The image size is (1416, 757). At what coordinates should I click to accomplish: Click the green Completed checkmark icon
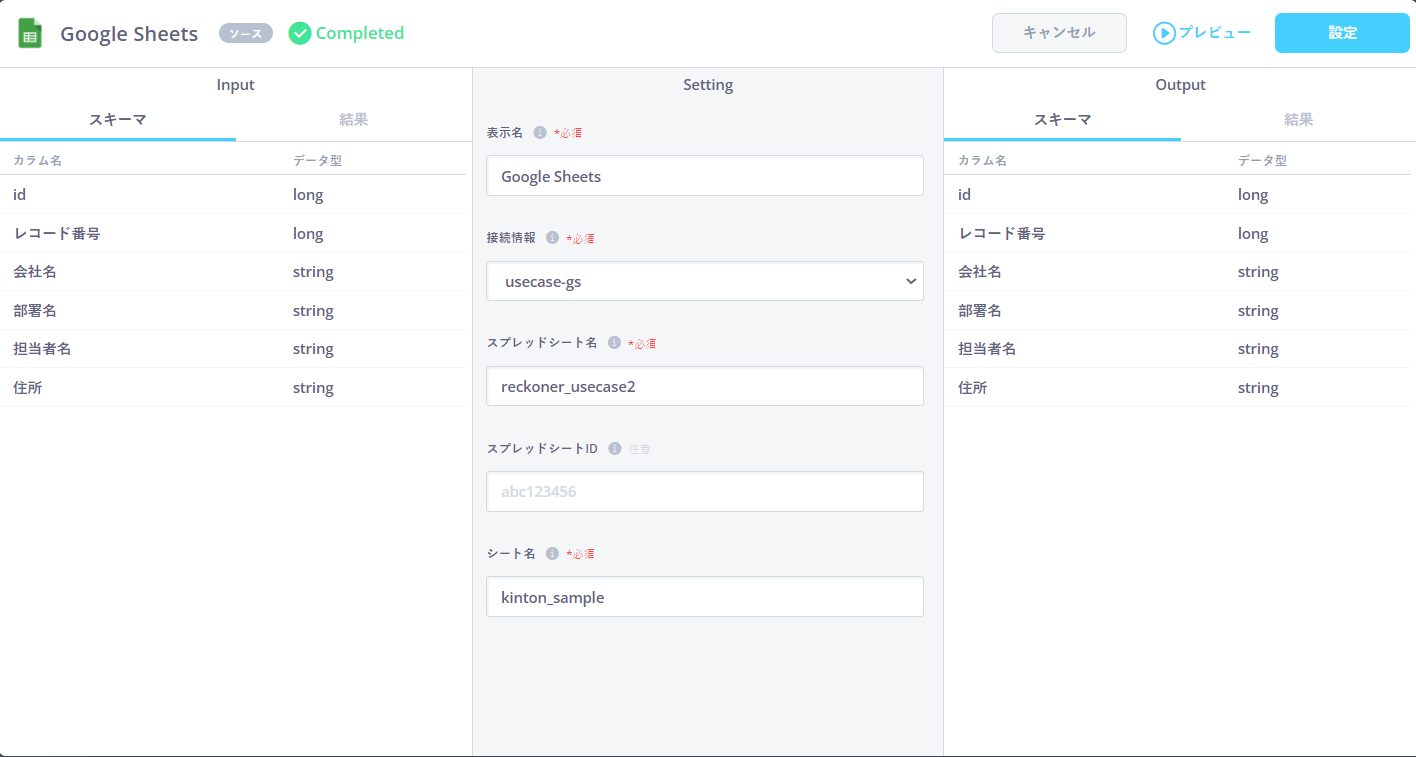300,33
